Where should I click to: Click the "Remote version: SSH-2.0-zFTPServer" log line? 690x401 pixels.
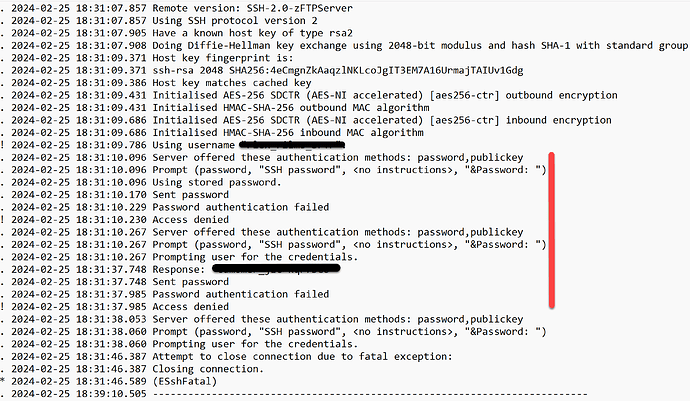click(176, 8)
